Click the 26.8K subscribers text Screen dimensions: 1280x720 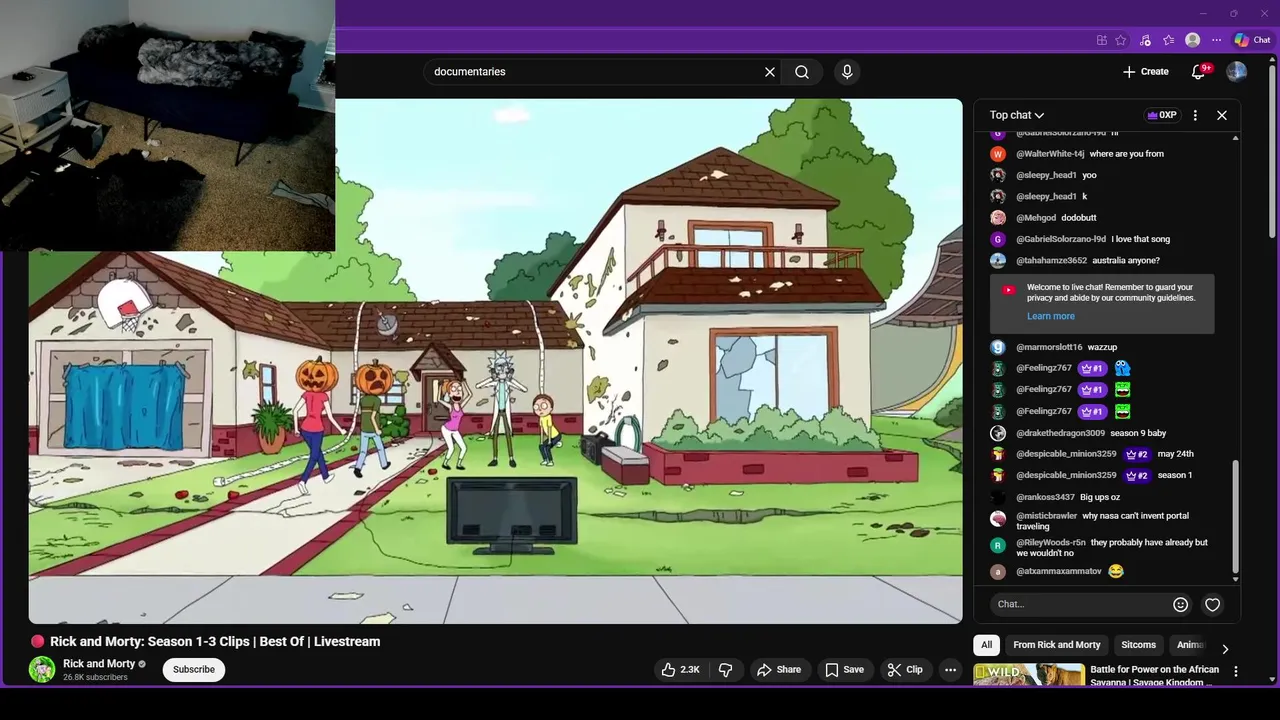coord(95,678)
